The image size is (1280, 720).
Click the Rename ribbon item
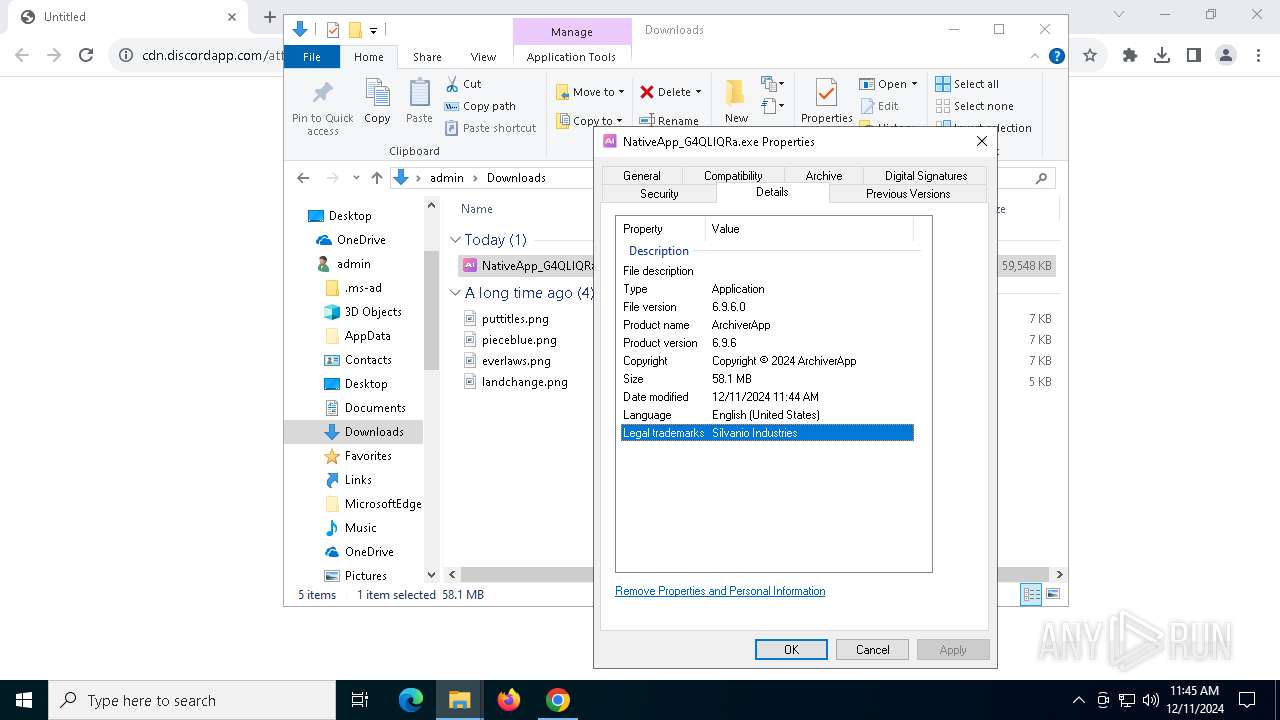(669, 121)
